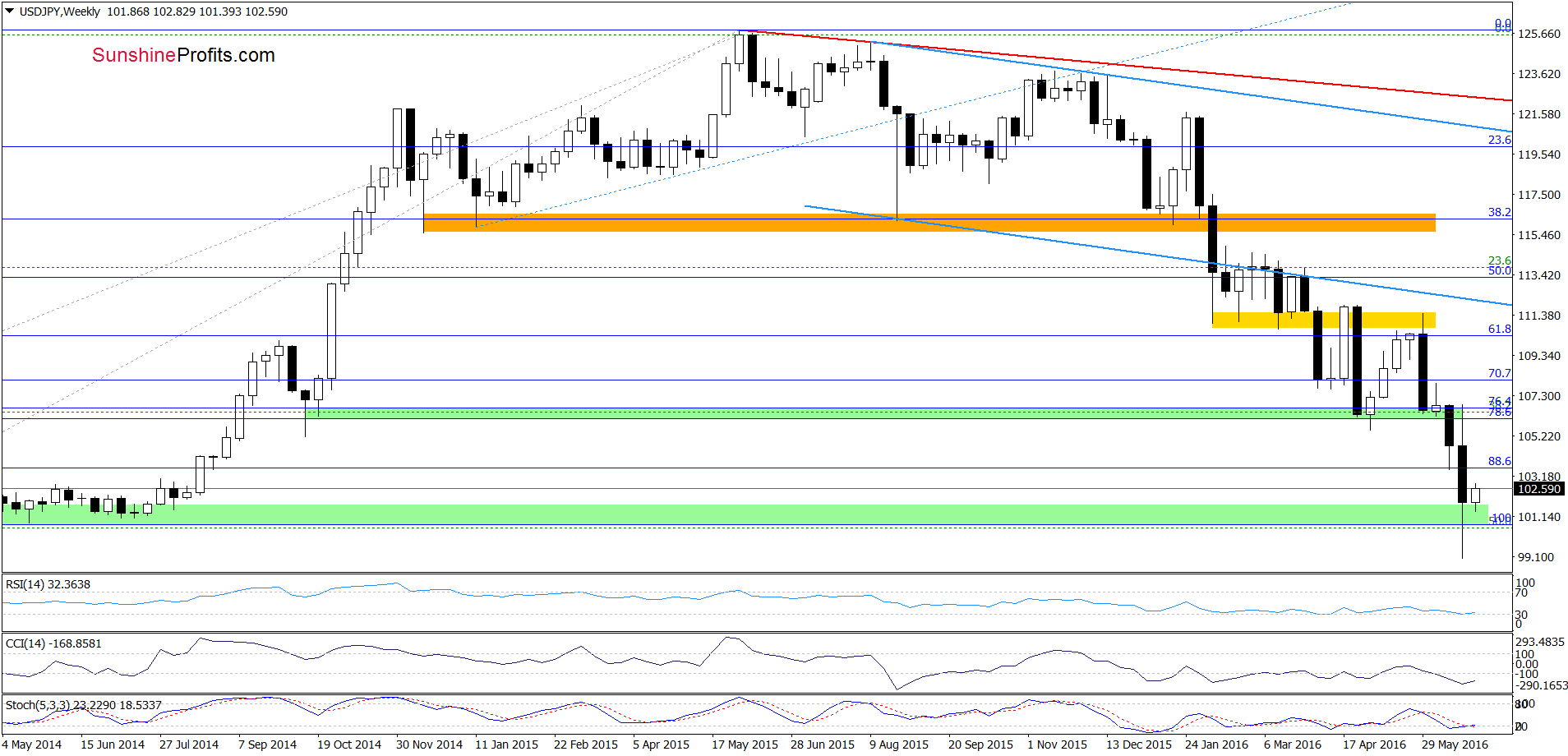Viewport: 1568px width, 756px height.
Task: Select the current price tag 102.590
Action: (1538, 489)
